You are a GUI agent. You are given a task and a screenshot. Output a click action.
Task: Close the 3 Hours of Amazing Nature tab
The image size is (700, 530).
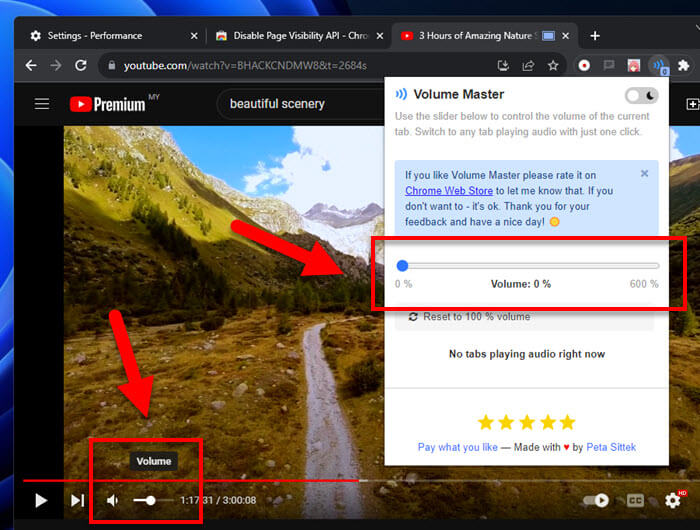tap(565, 36)
